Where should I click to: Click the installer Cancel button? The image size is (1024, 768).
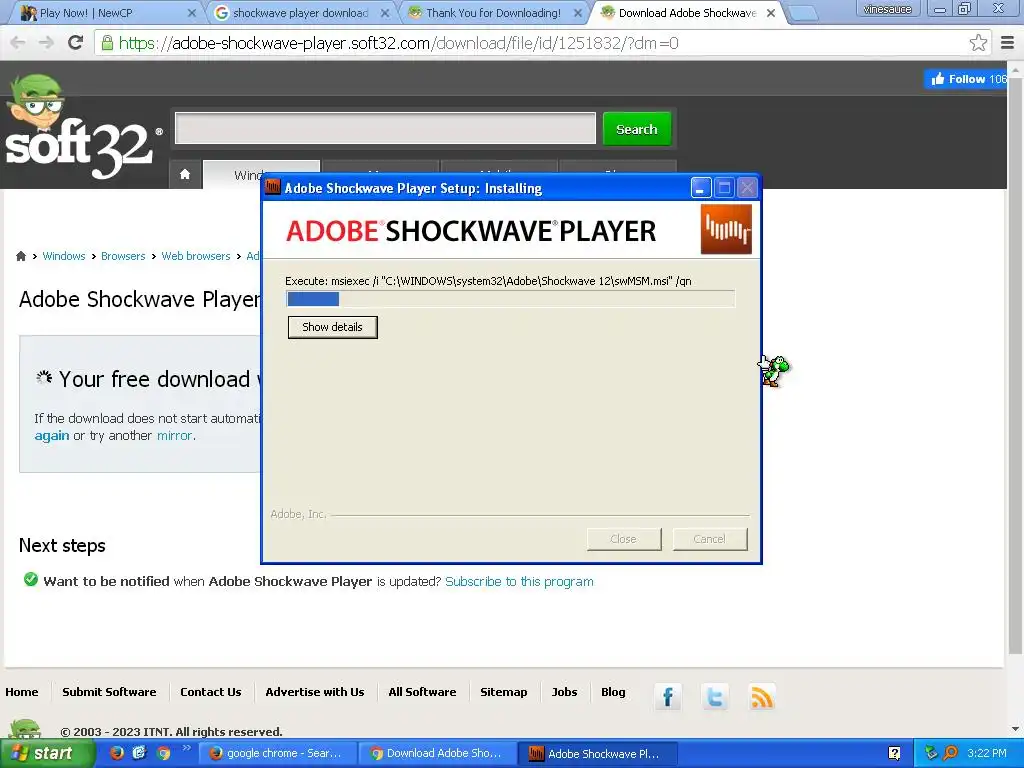tap(709, 539)
